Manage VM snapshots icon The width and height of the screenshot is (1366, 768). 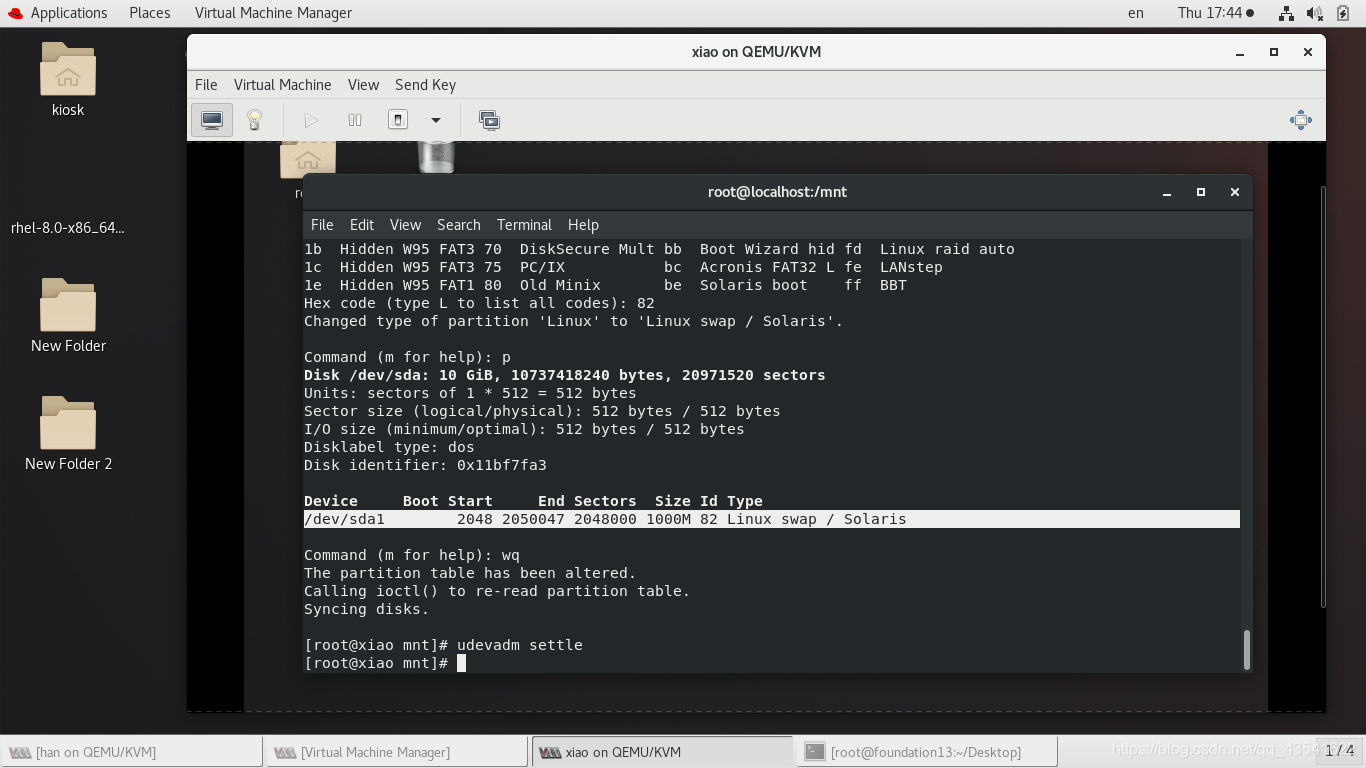coord(489,120)
